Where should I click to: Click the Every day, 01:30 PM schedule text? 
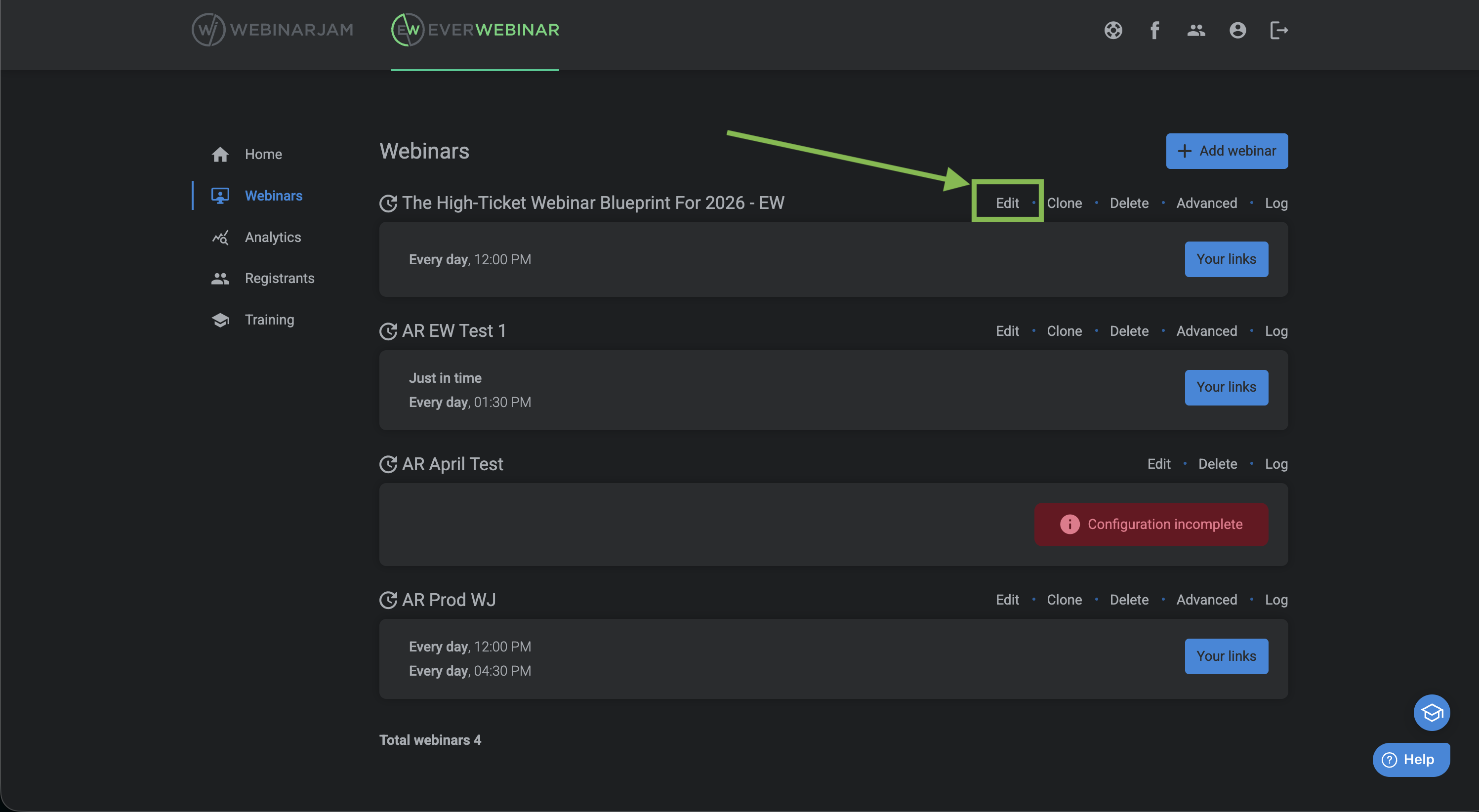point(470,402)
